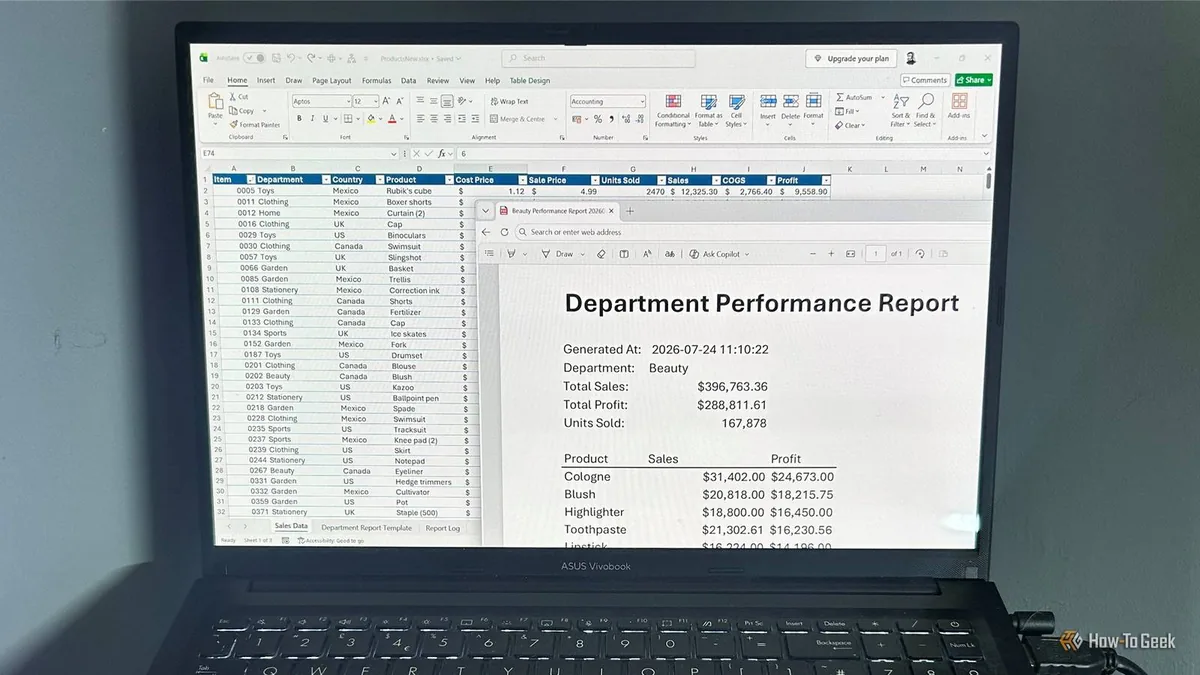The image size is (1200, 675).
Task: Expand the Accounting number format dropdown
Action: 641,102
